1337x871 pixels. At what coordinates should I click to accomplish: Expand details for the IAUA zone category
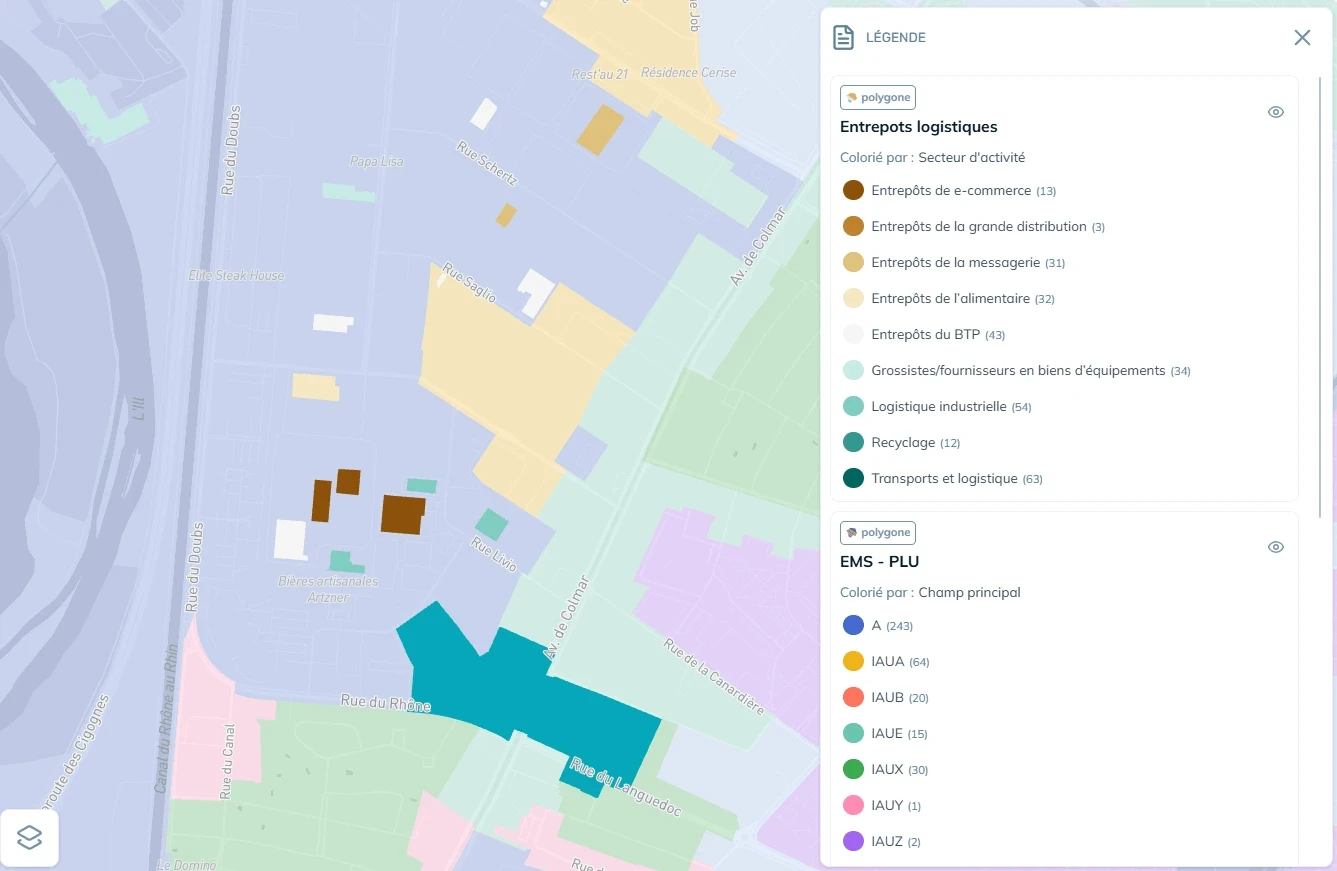tap(890, 661)
